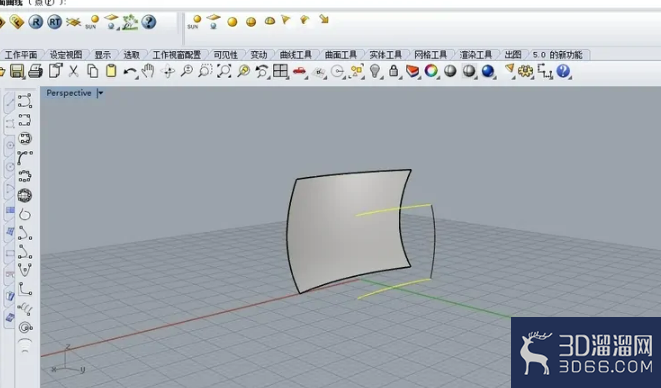The height and width of the screenshot is (388, 661).
Task: Click the Cut scissors icon
Action: click(x=74, y=71)
